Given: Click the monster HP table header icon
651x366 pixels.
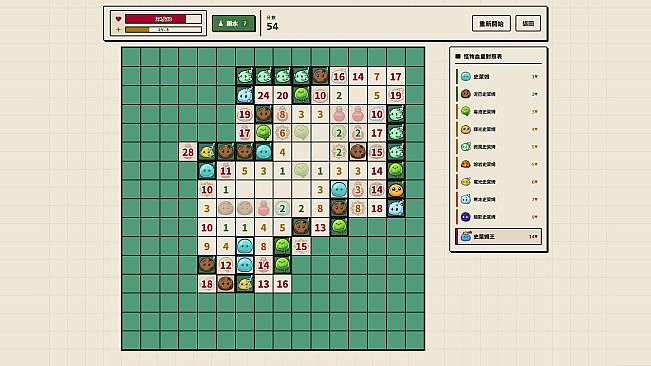Looking at the screenshot, I should tap(458, 56).
